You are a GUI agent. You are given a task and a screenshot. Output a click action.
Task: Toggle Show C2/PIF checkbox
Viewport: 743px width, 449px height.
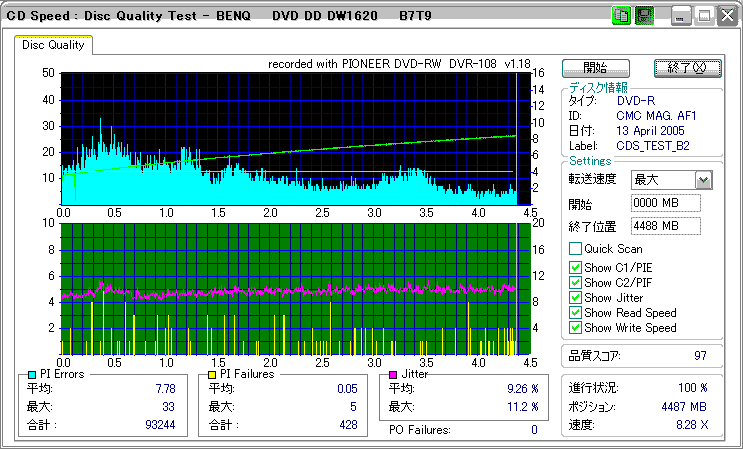point(575,282)
